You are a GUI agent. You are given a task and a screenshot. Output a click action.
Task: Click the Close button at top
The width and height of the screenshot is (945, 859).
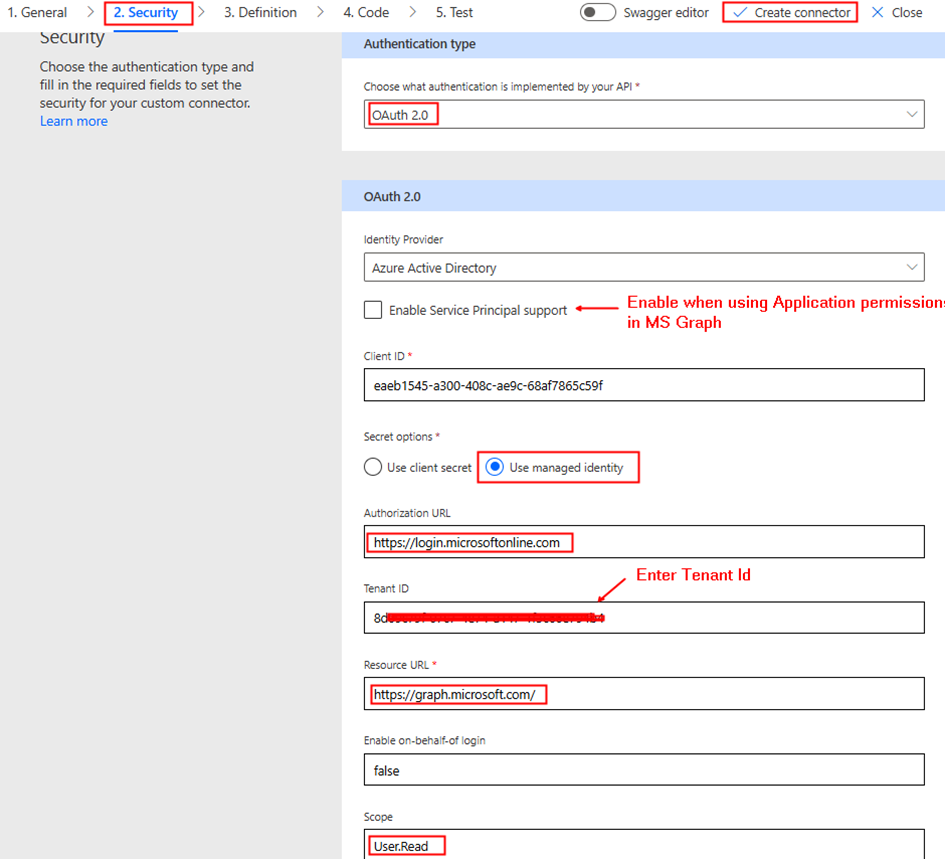(897, 13)
